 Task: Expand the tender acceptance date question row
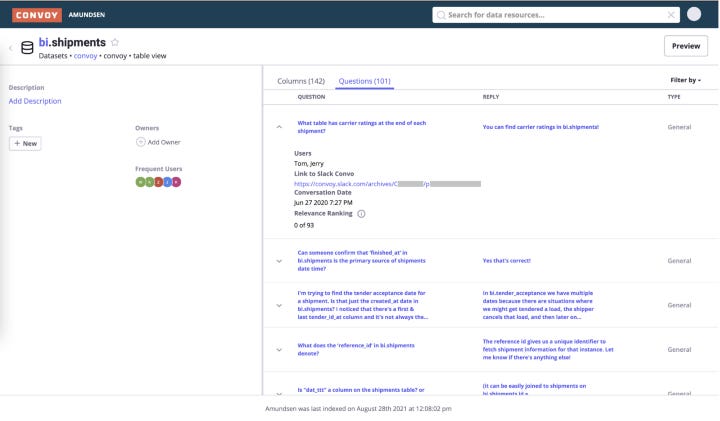click(279, 305)
